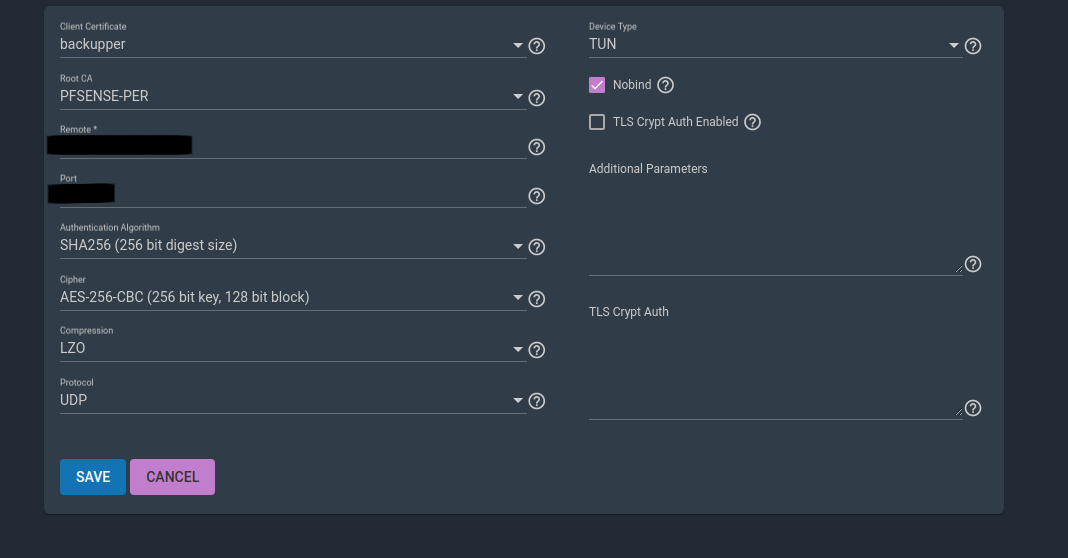The width and height of the screenshot is (1068, 558).
Task: Save the OpenVPN client settings
Action: point(93,477)
